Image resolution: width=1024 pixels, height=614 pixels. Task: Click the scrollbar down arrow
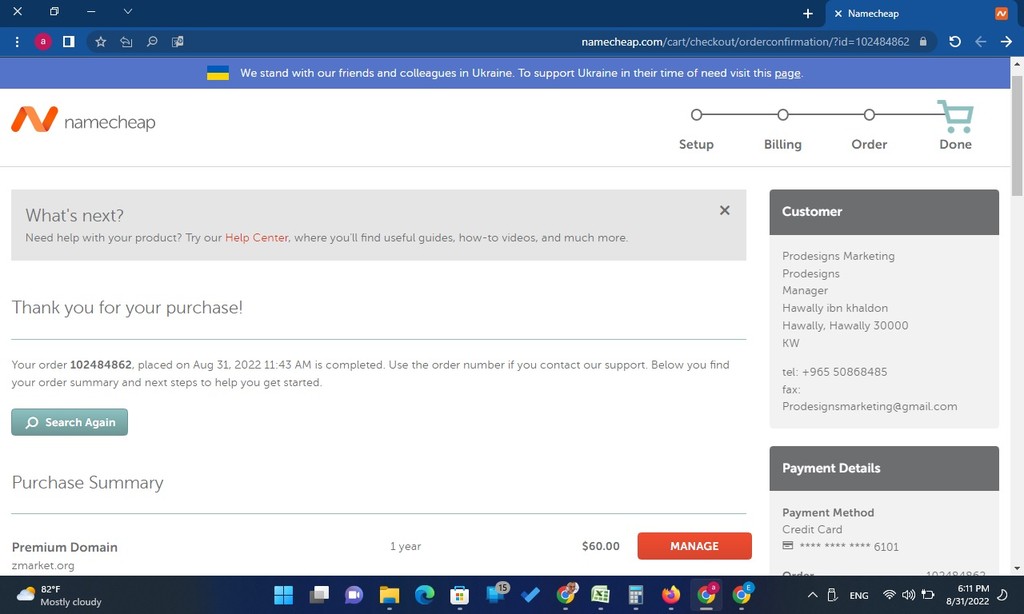coord(1017,568)
